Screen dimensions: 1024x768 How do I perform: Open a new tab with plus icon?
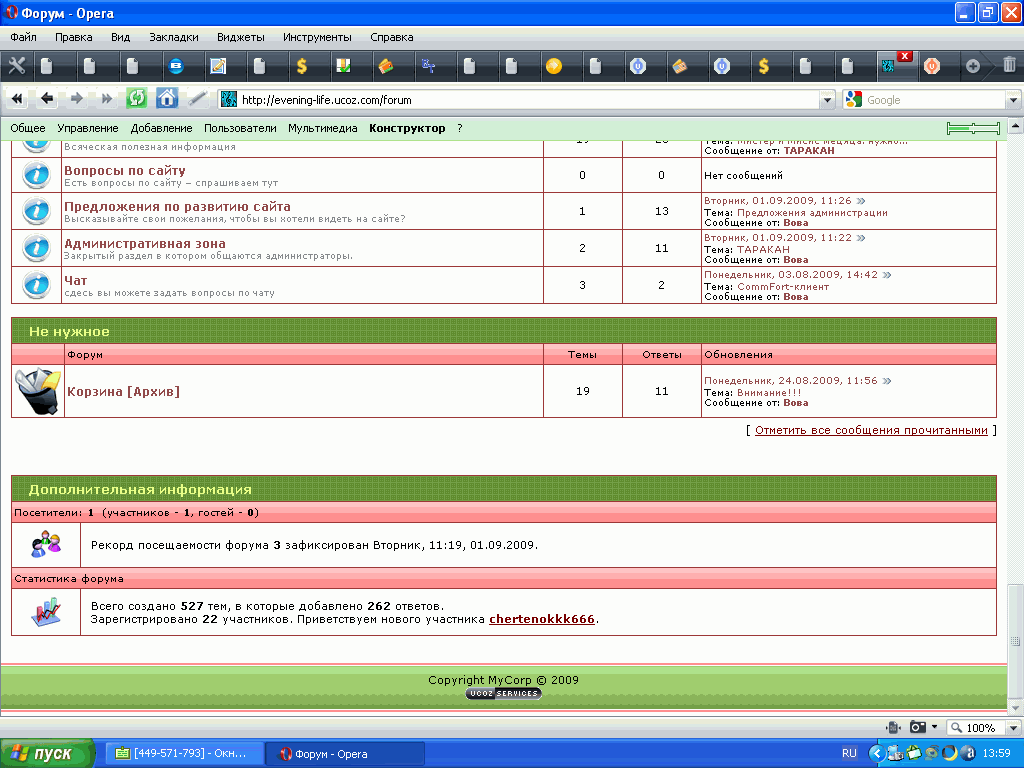(972, 66)
